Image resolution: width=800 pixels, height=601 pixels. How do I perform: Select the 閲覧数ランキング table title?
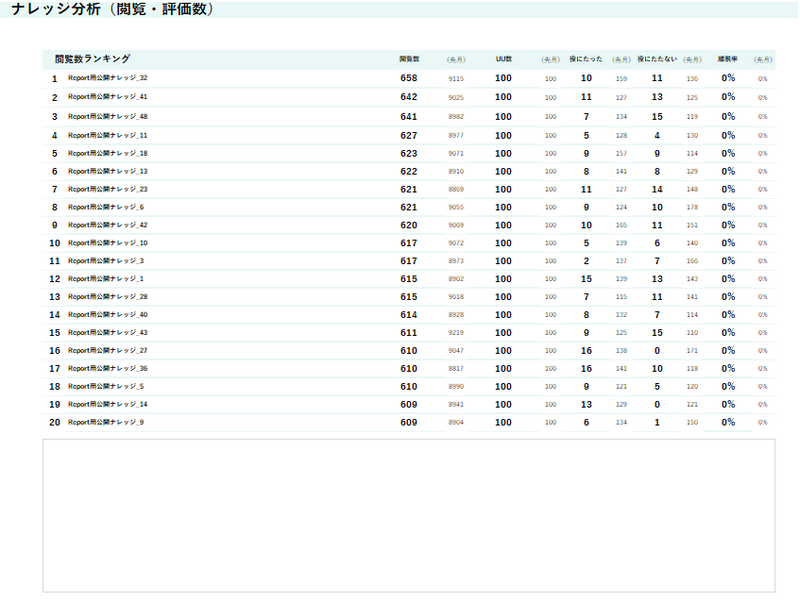[x=92, y=59]
